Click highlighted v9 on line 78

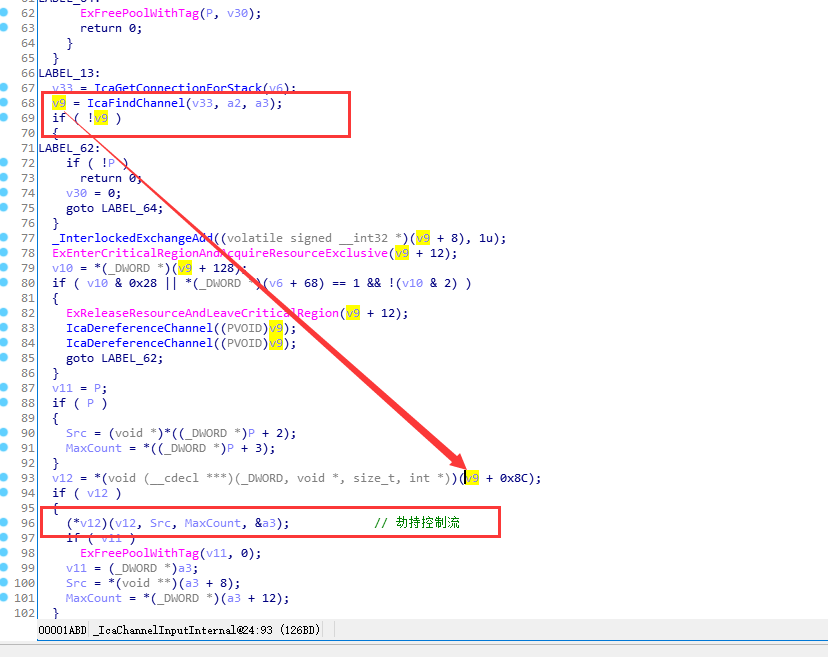point(402,253)
